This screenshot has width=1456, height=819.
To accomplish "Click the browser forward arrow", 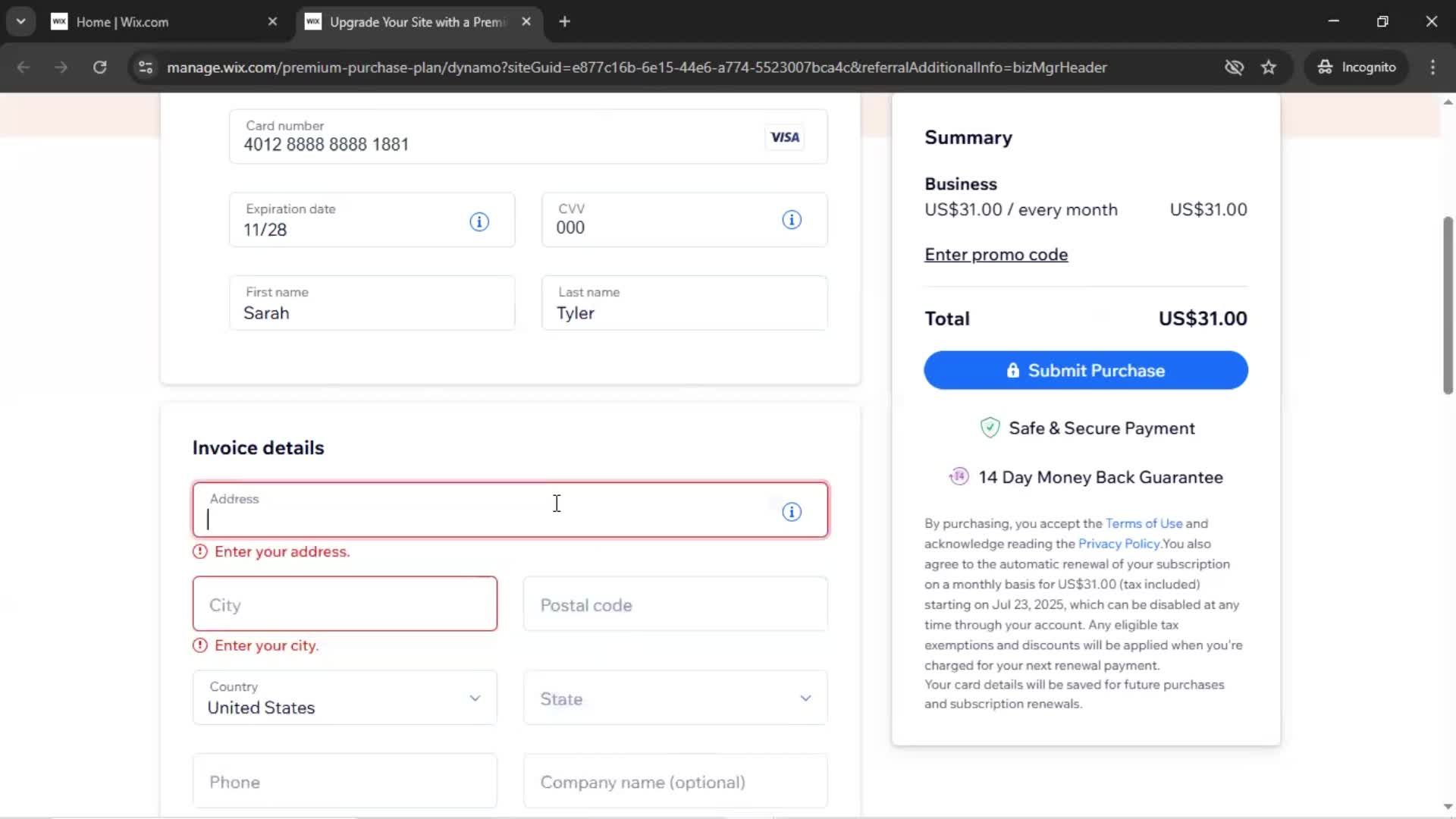I will coord(61,67).
